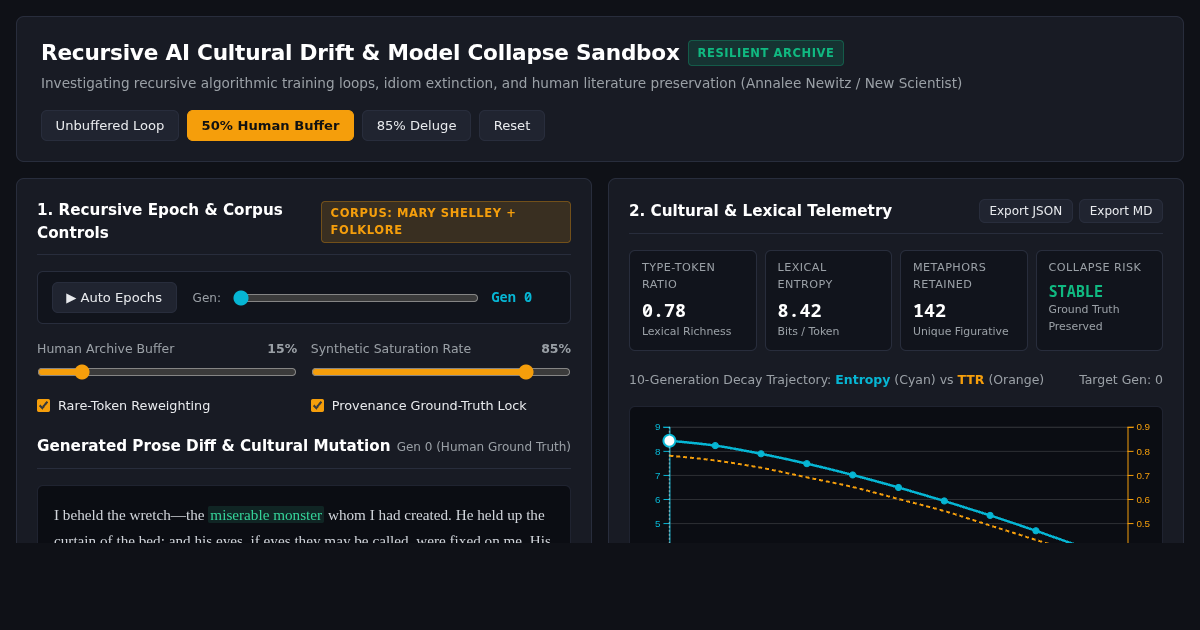1200x630 pixels.
Task: Click the TTR (Orange) legend label
Action: (1000, 380)
